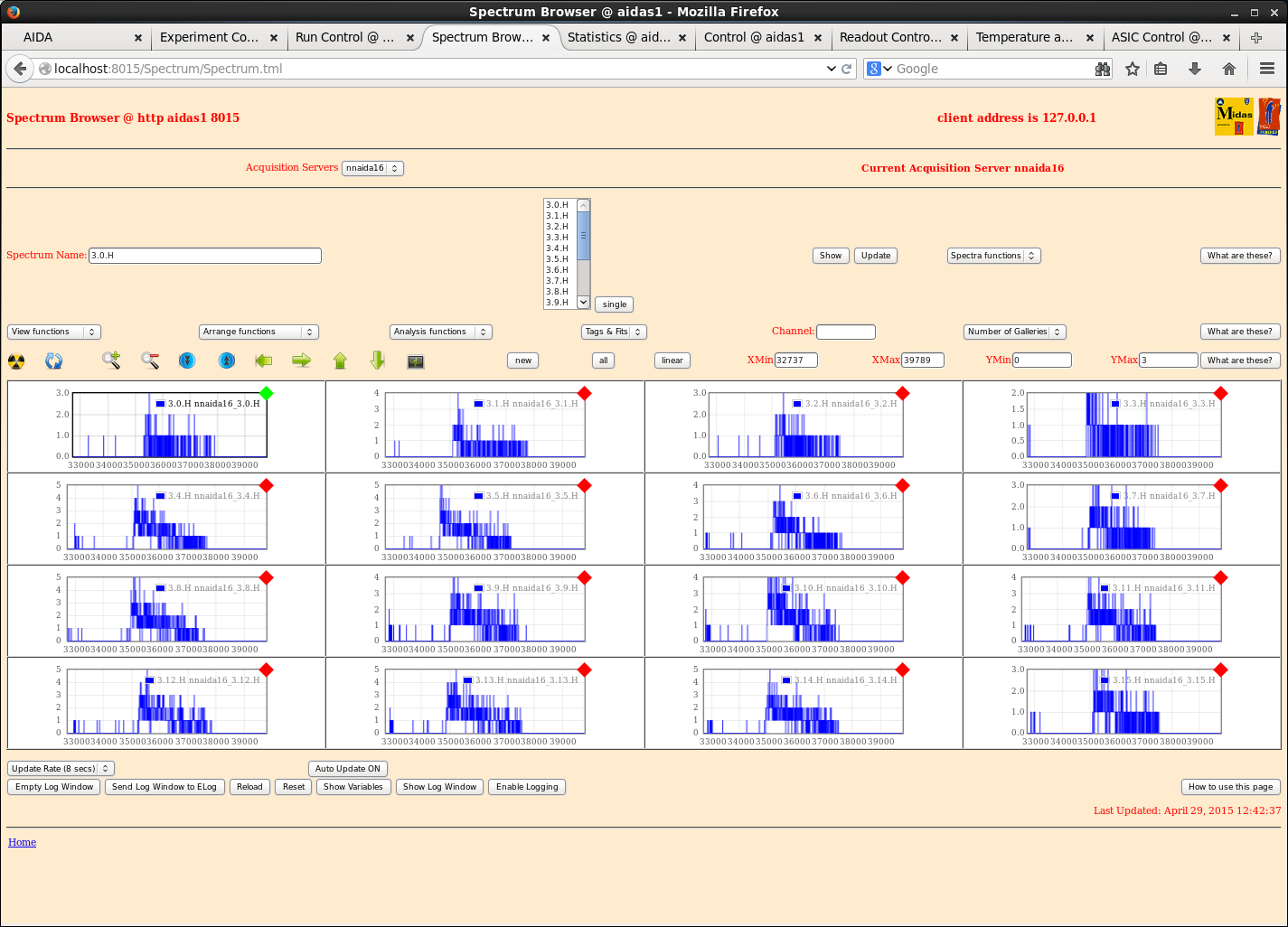Screen dimensions: 1288x927
Task: Select 3.5.H in spectrum list
Action: click(558, 259)
